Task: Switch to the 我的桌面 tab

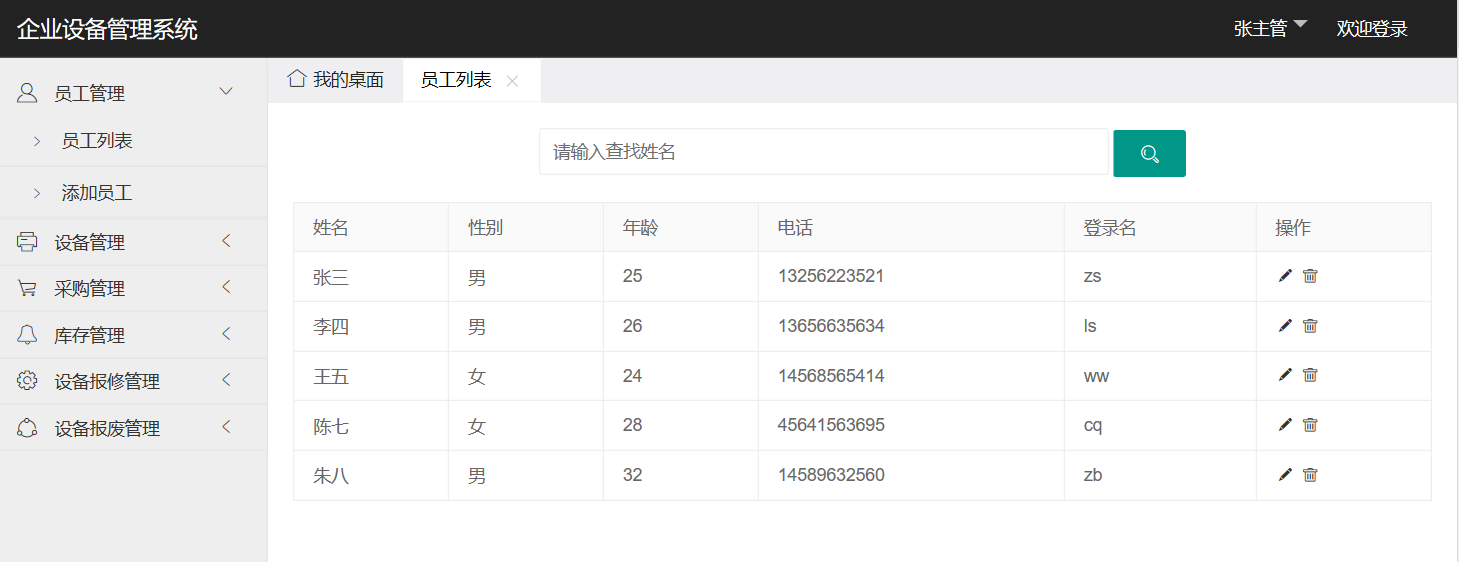Action: [x=336, y=80]
